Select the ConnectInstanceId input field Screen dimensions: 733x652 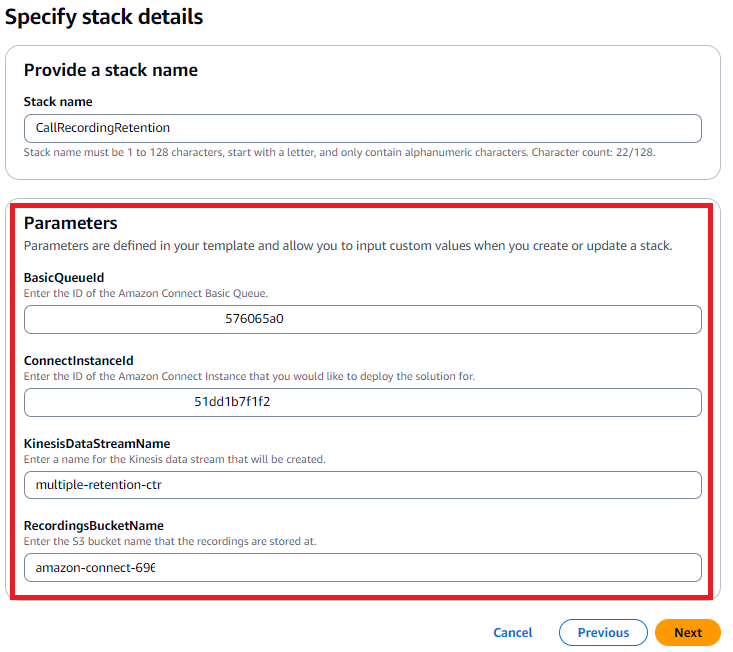pos(362,402)
